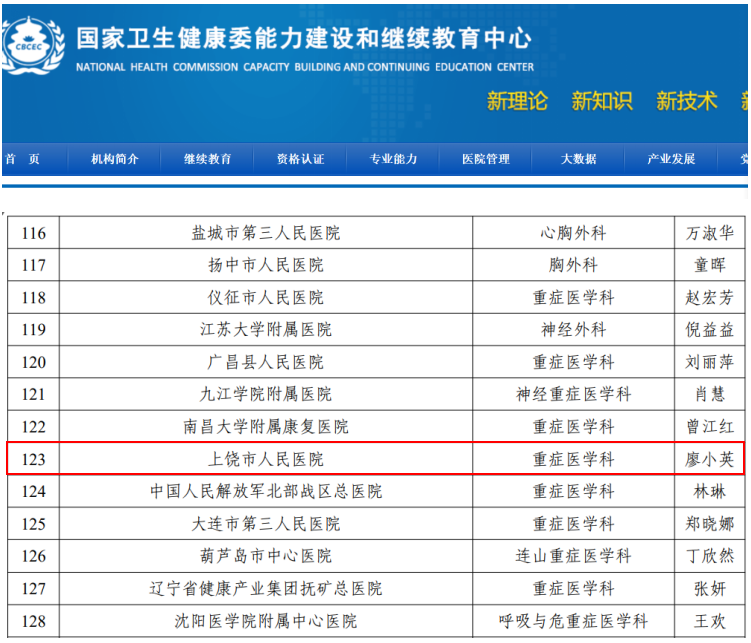Select cell 江苏大学附属医院
This screenshot has width=751, height=643.
[x=266, y=329]
